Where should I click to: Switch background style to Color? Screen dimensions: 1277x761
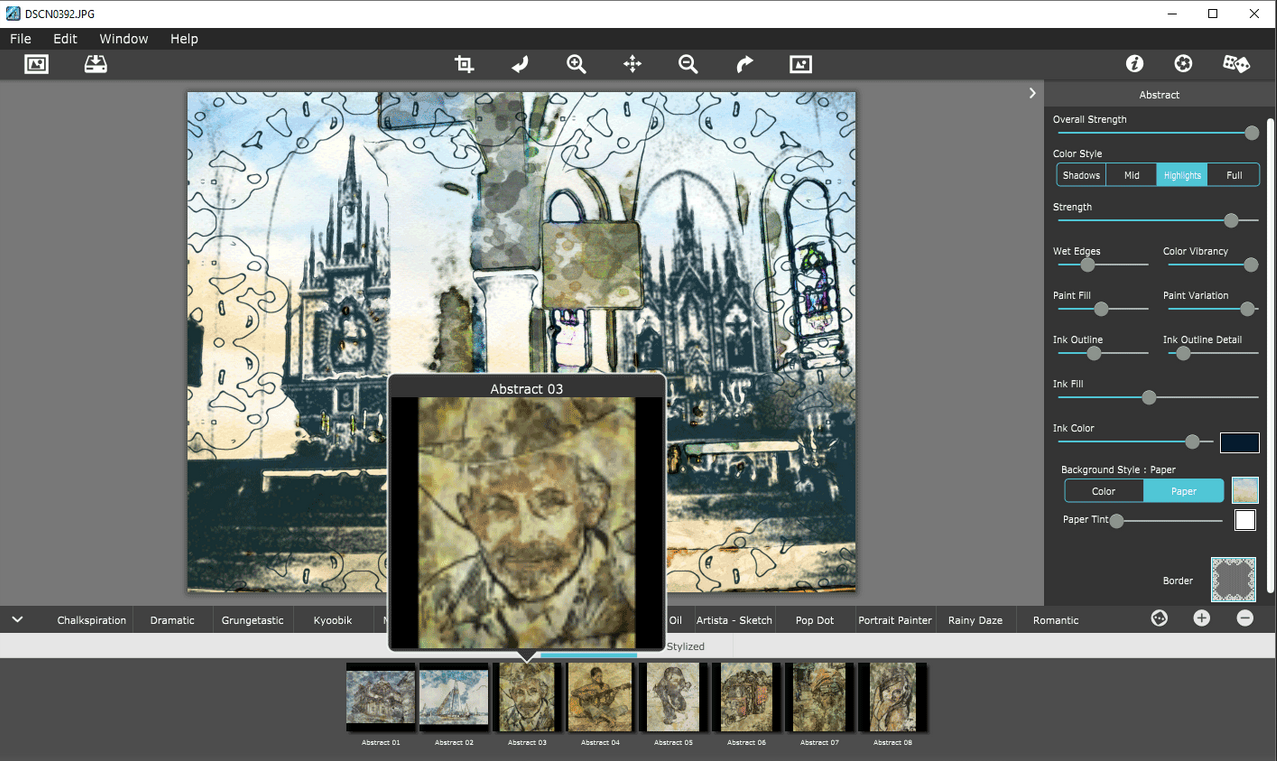pyautogui.click(x=1103, y=491)
